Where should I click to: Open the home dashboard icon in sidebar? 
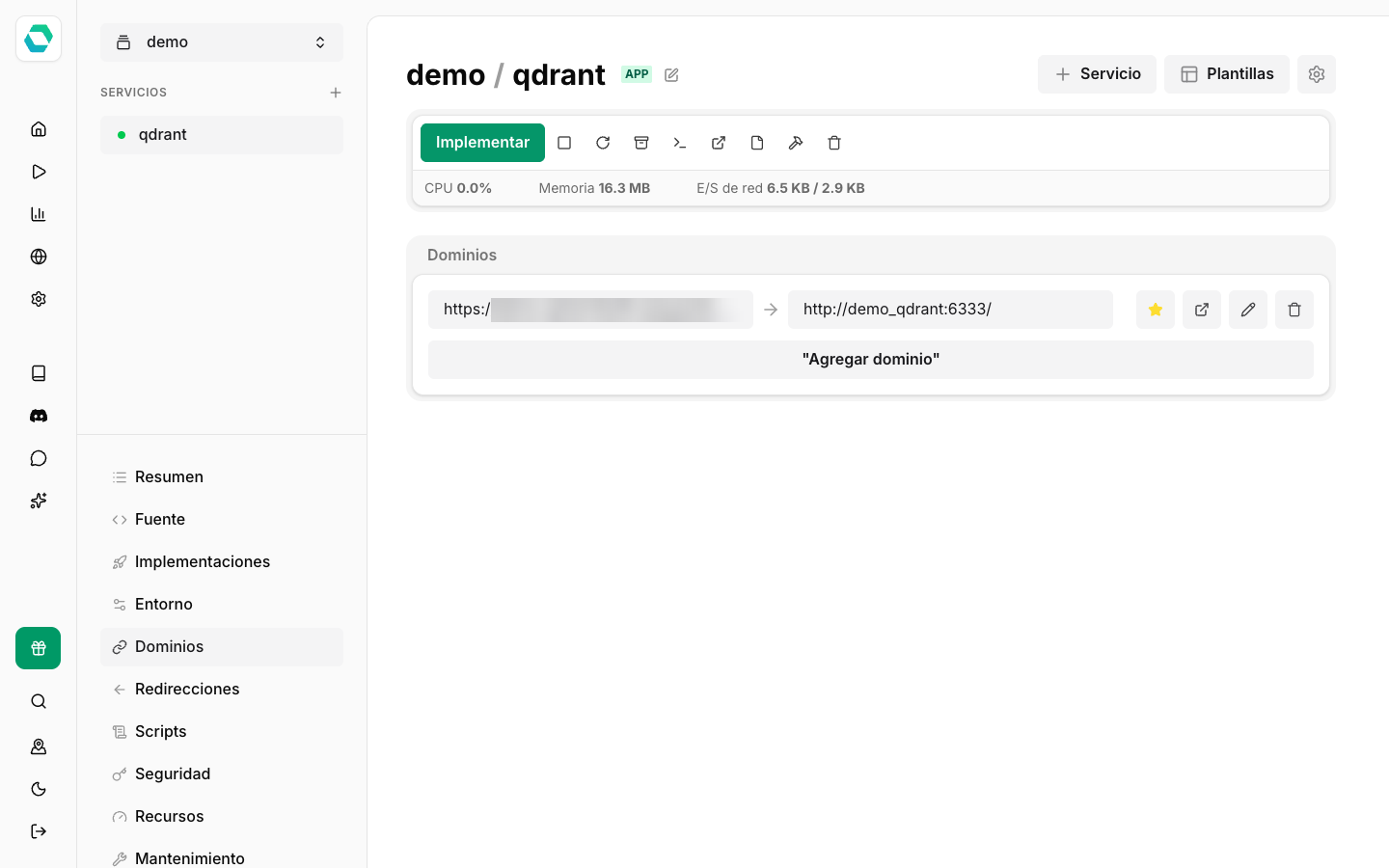tap(39, 129)
